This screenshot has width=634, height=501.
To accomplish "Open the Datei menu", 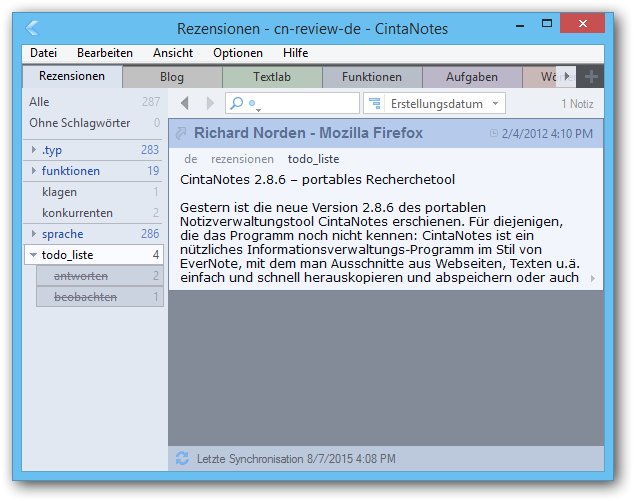I will tap(43, 53).
